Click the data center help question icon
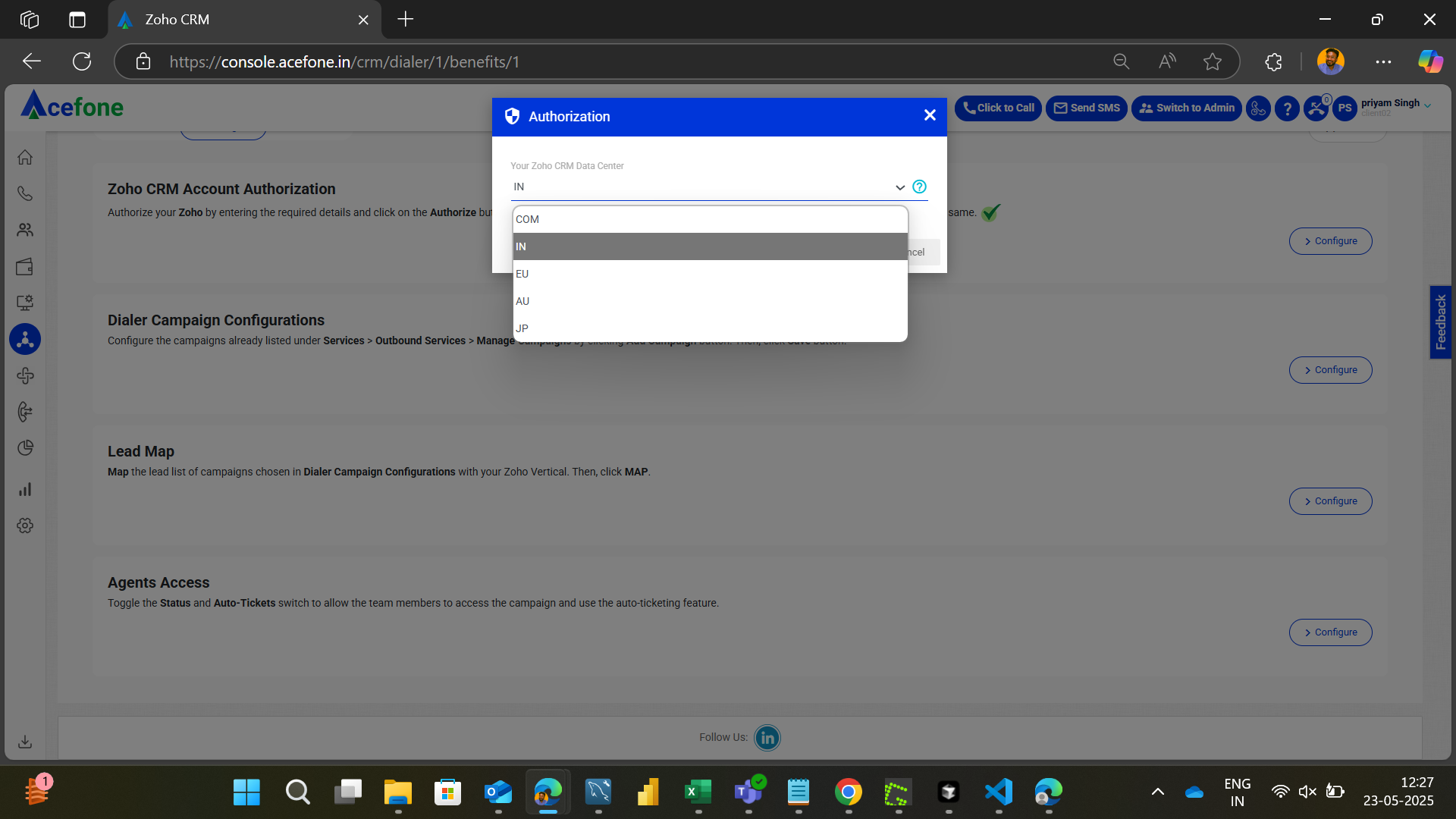 pyautogui.click(x=919, y=187)
